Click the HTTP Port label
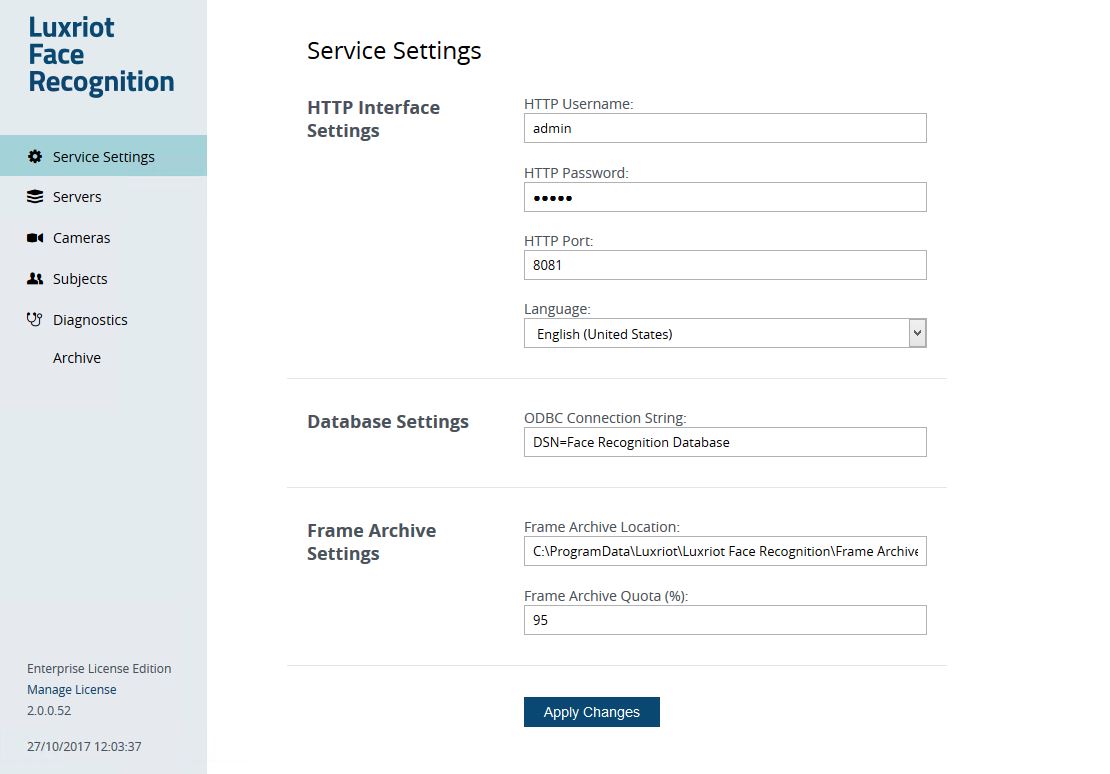This screenshot has width=1110, height=774. pos(559,241)
